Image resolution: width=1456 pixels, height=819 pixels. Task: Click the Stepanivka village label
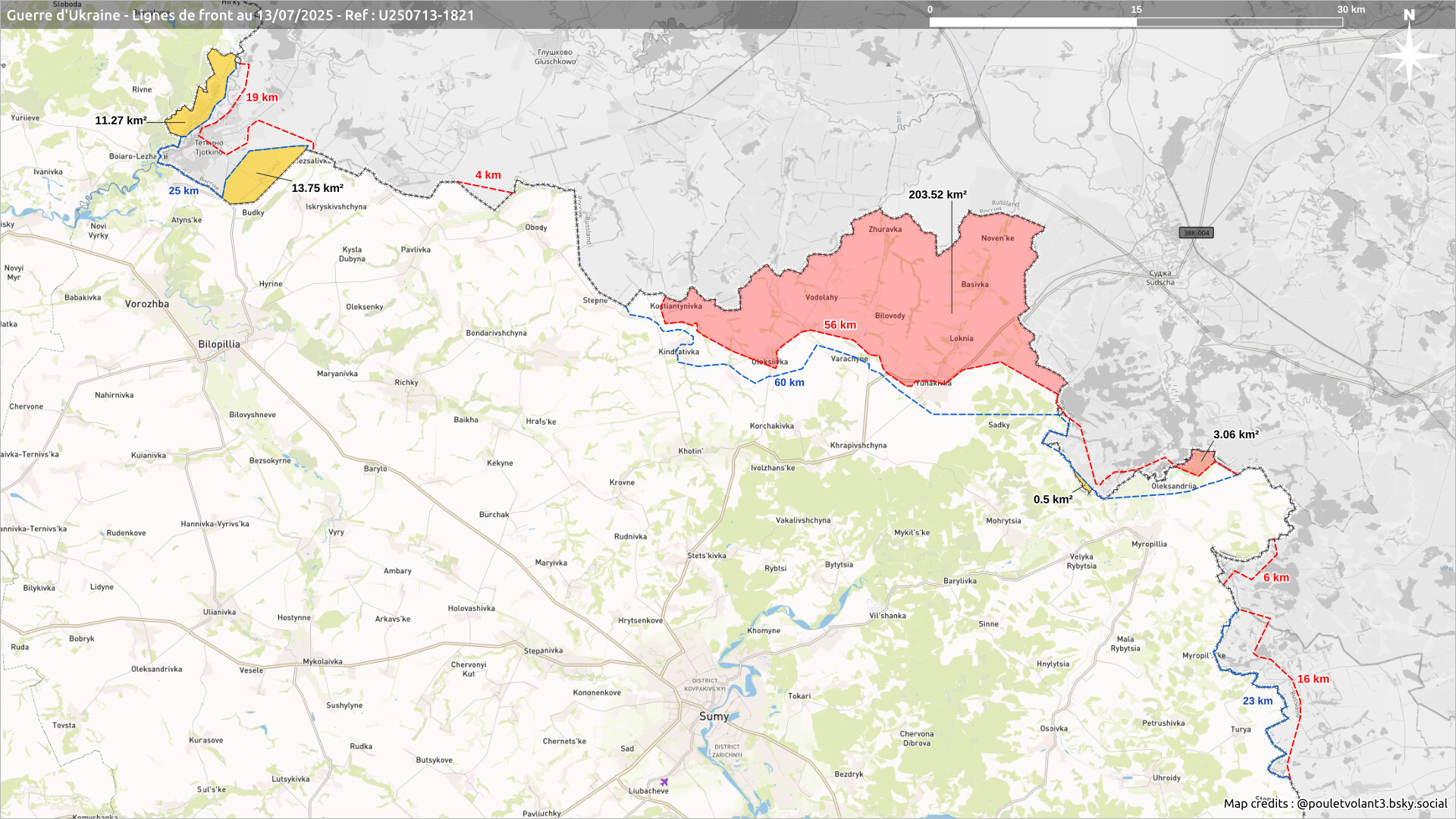point(543,651)
